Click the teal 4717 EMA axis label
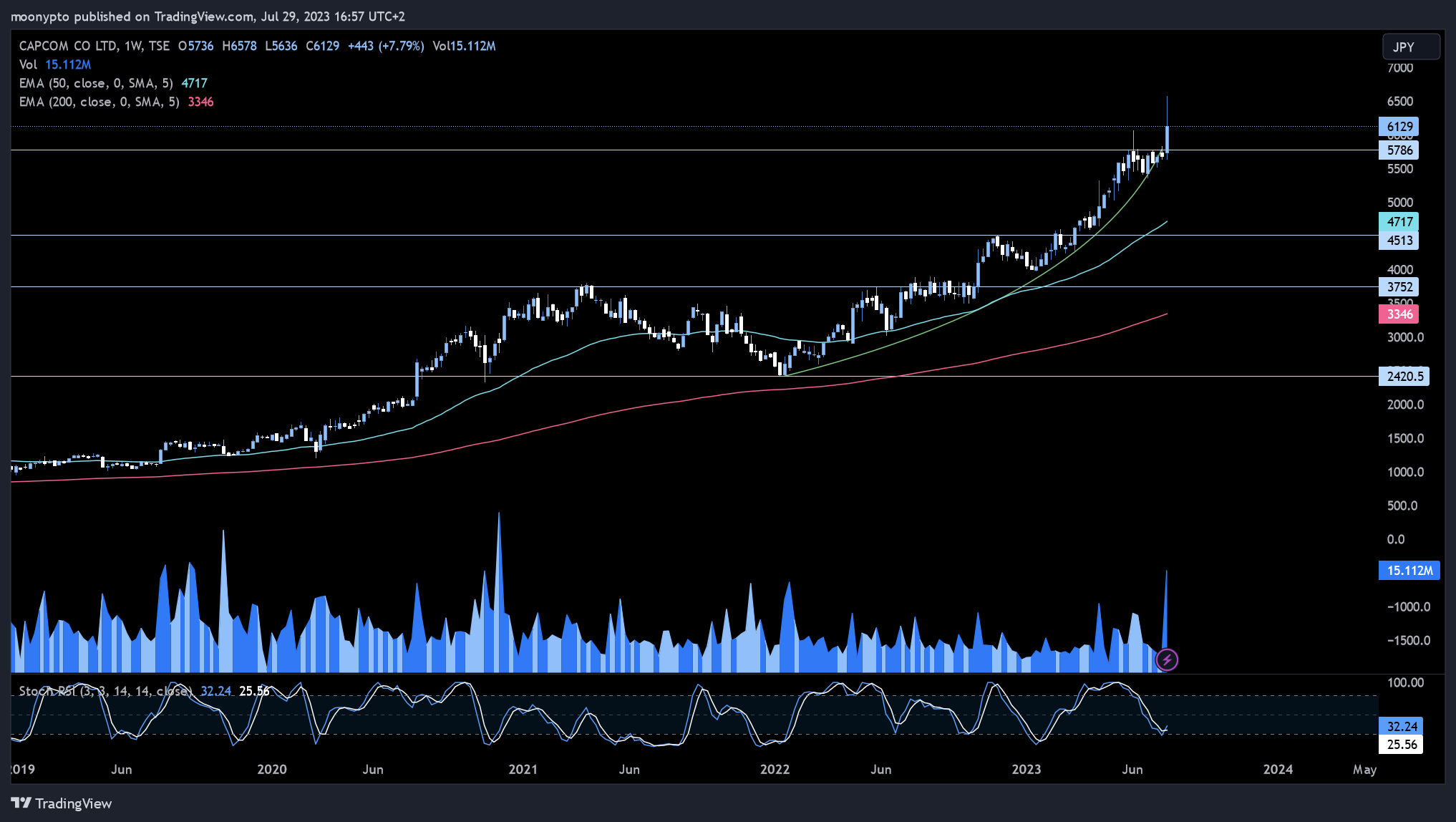This screenshot has width=1456, height=822. tap(1399, 222)
